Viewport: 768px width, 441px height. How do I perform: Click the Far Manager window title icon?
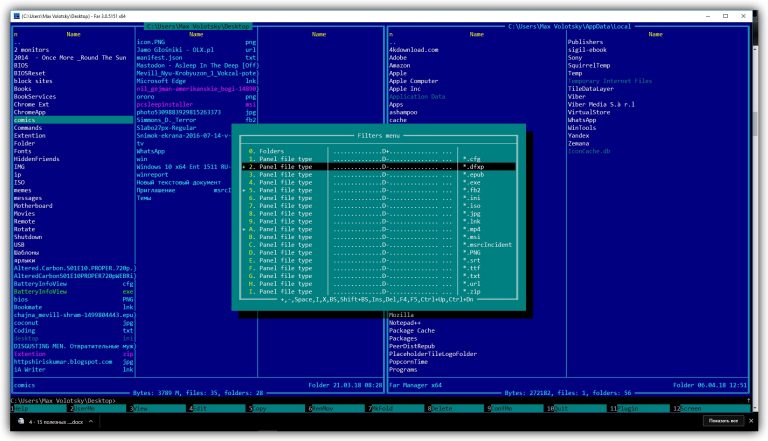9,7
